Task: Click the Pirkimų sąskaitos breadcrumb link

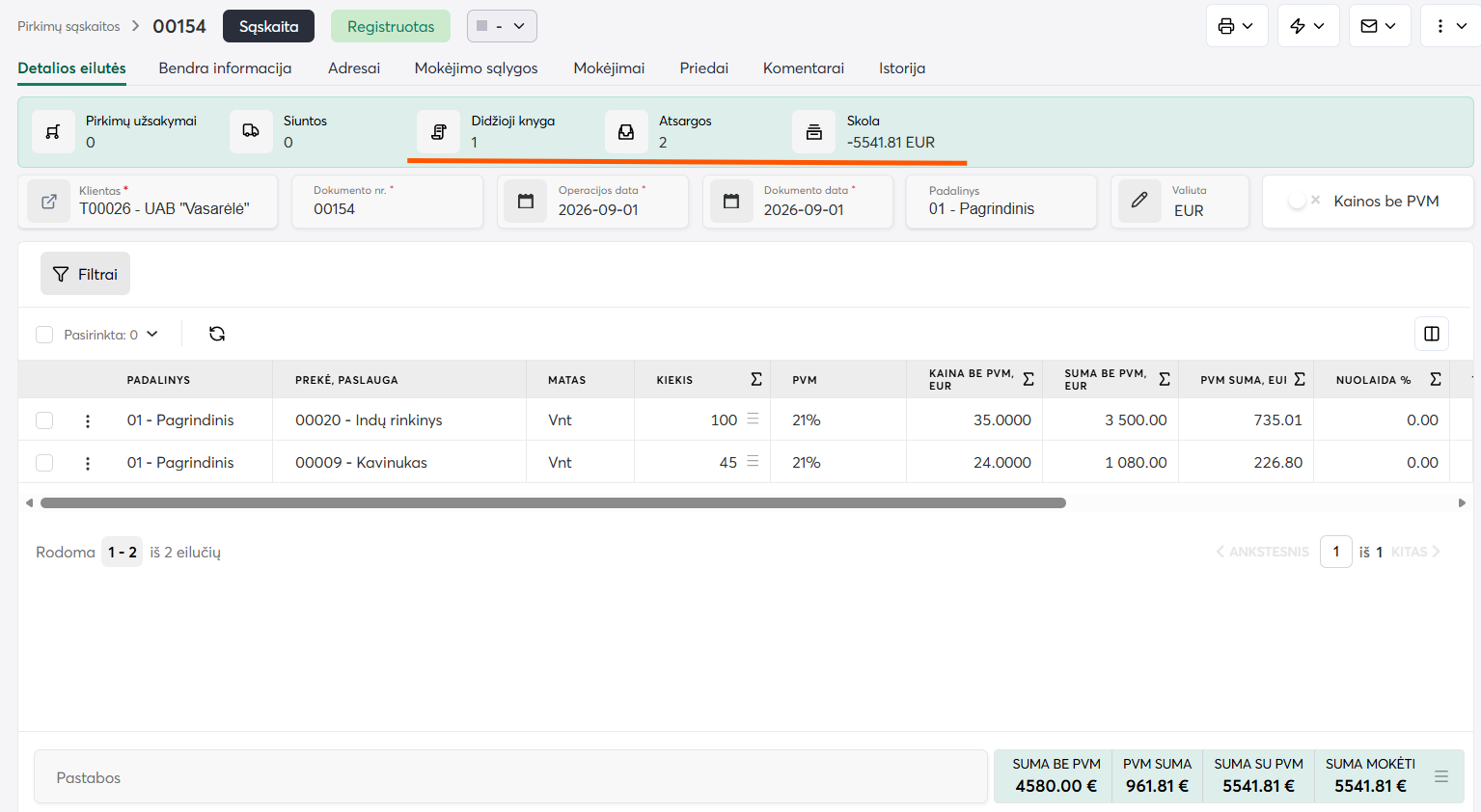Action: [69, 26]
